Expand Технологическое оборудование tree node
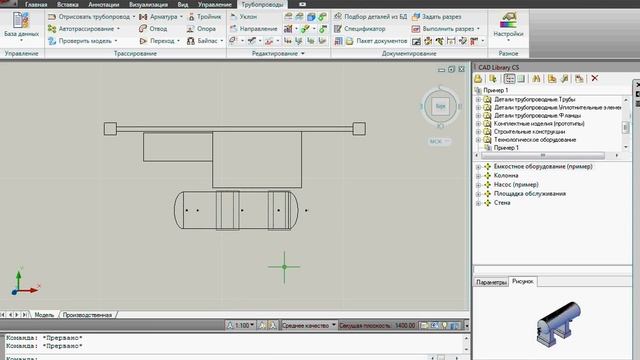The image size is (640, 360). [478, 140]
